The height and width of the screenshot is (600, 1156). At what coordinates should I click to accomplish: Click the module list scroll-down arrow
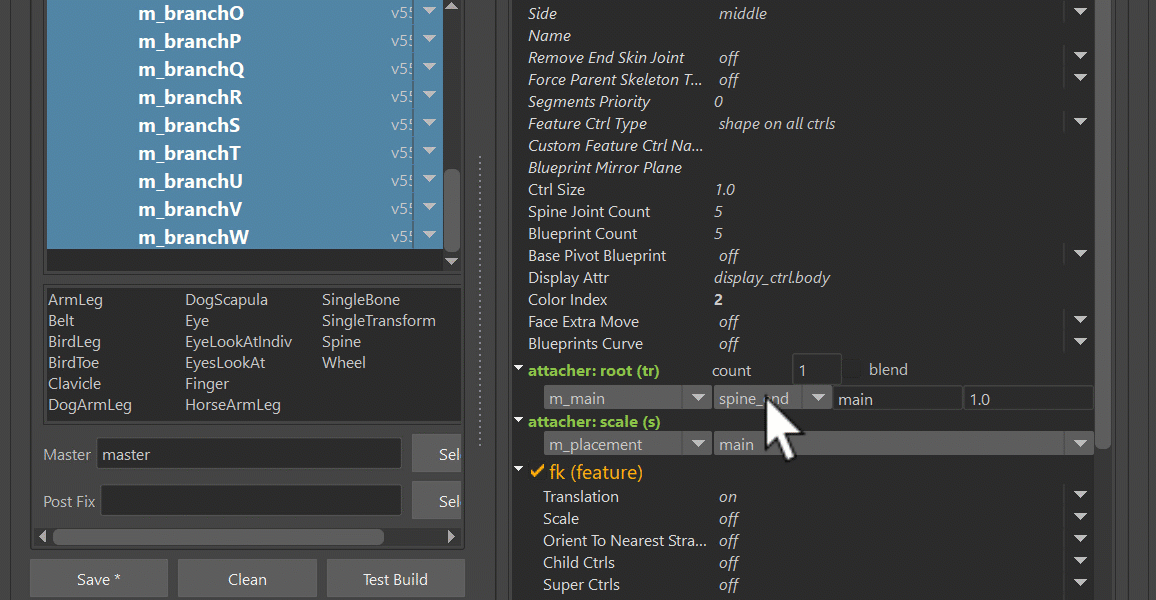point(452,261)
